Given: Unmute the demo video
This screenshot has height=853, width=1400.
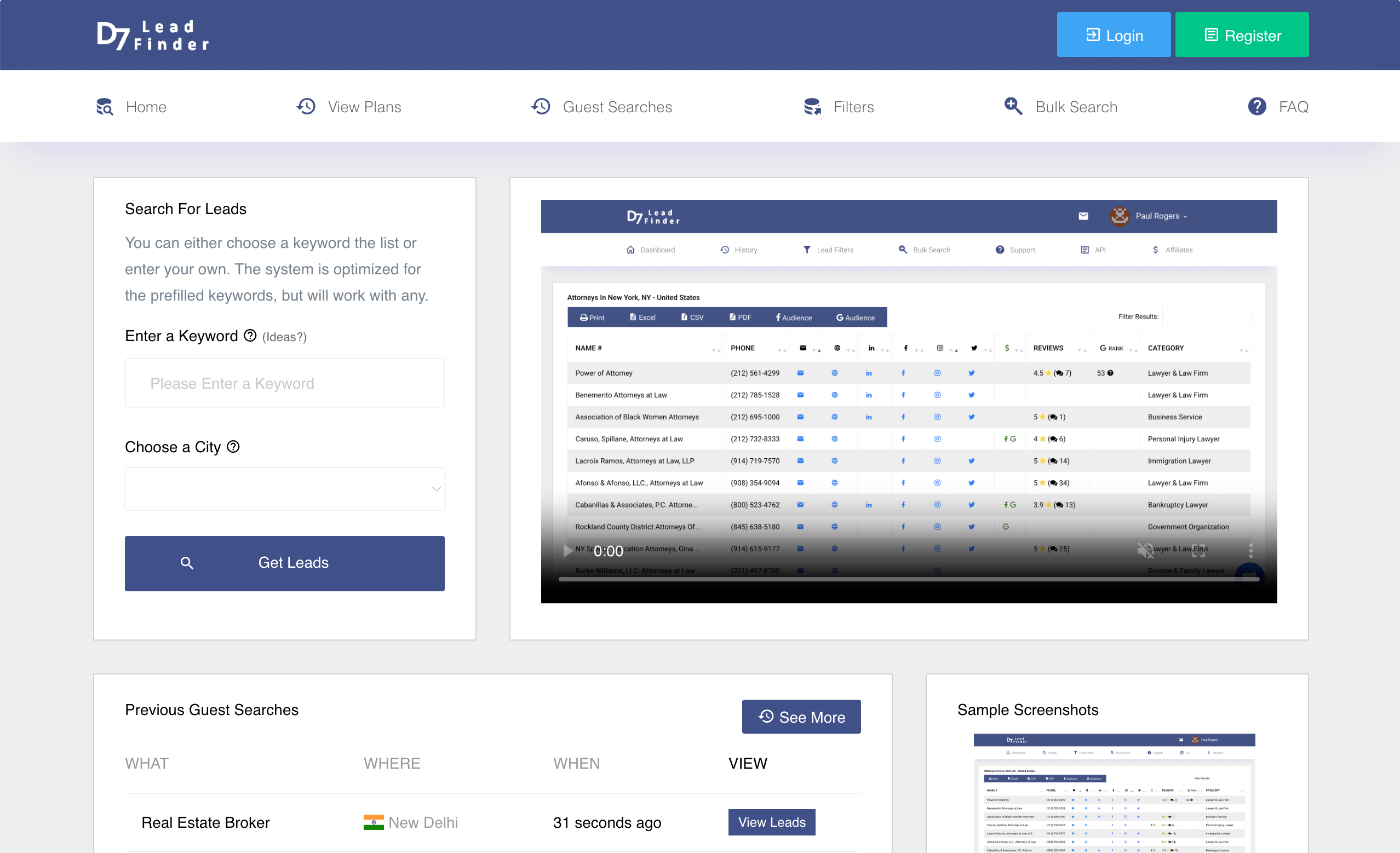Looking at the screenshot, I should [1145, 550].
